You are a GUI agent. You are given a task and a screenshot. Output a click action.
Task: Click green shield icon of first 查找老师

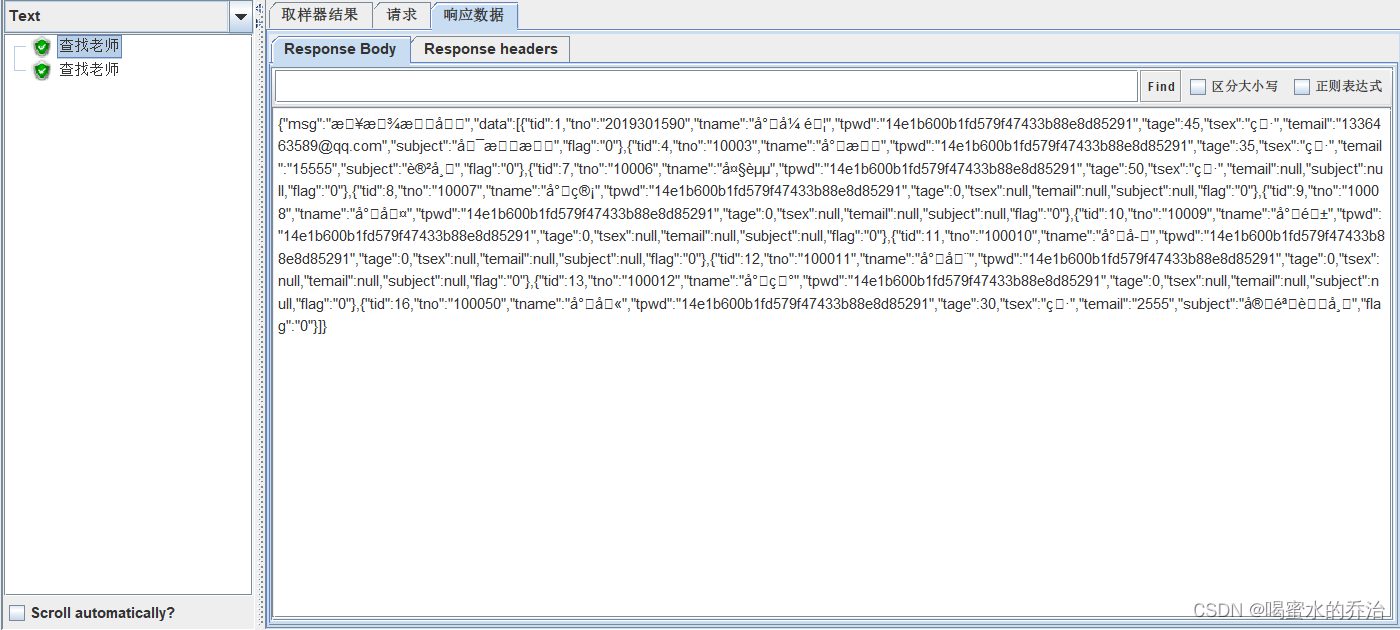pyautogui.click(x=42, y=47)
